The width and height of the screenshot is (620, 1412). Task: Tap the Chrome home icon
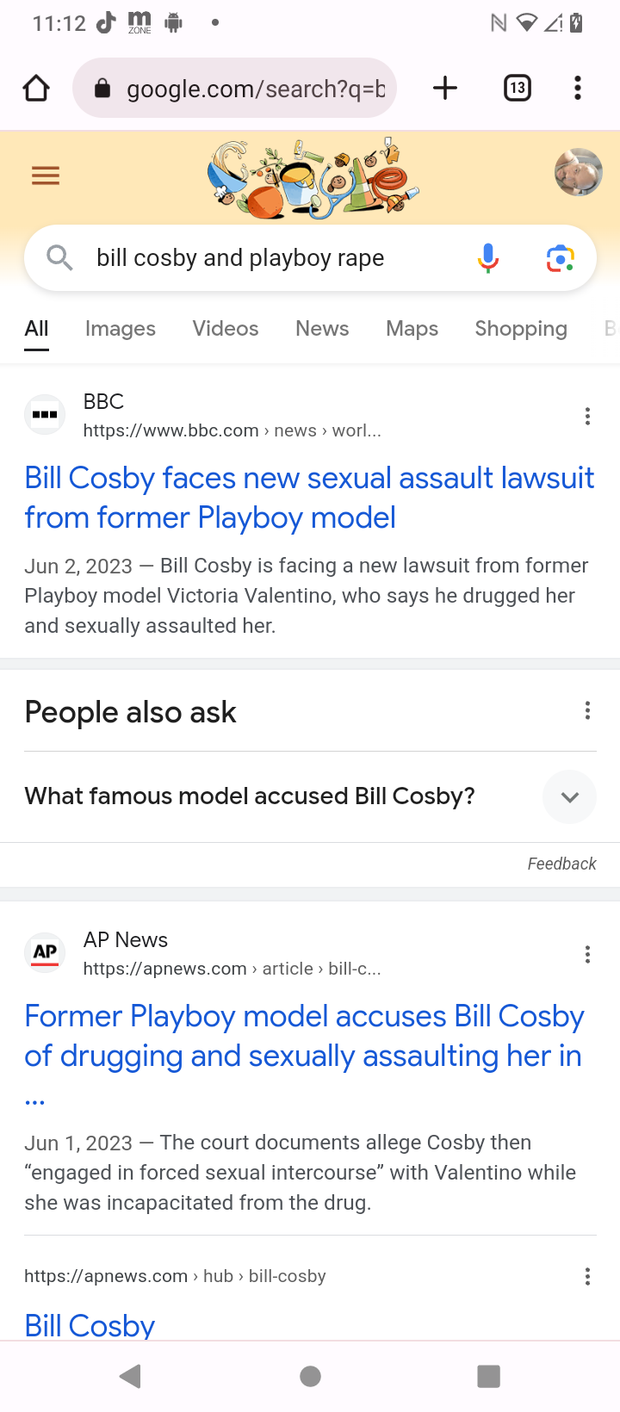tap(36, 89)
